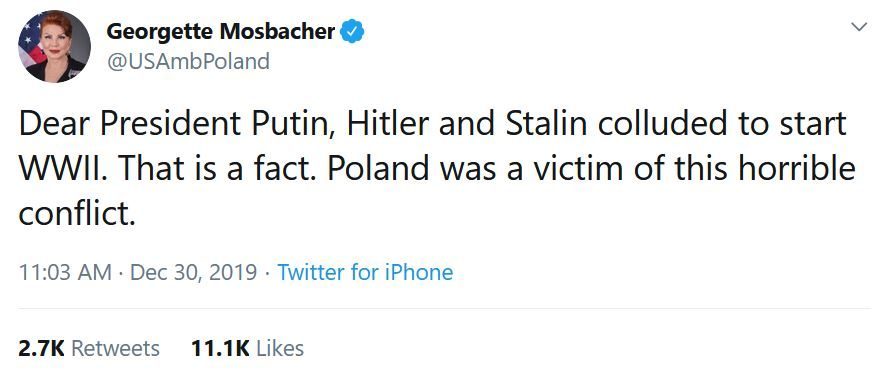Click the Retweets label
The height and width of the screenshot is (380, 886).
[x=115, y=348]
